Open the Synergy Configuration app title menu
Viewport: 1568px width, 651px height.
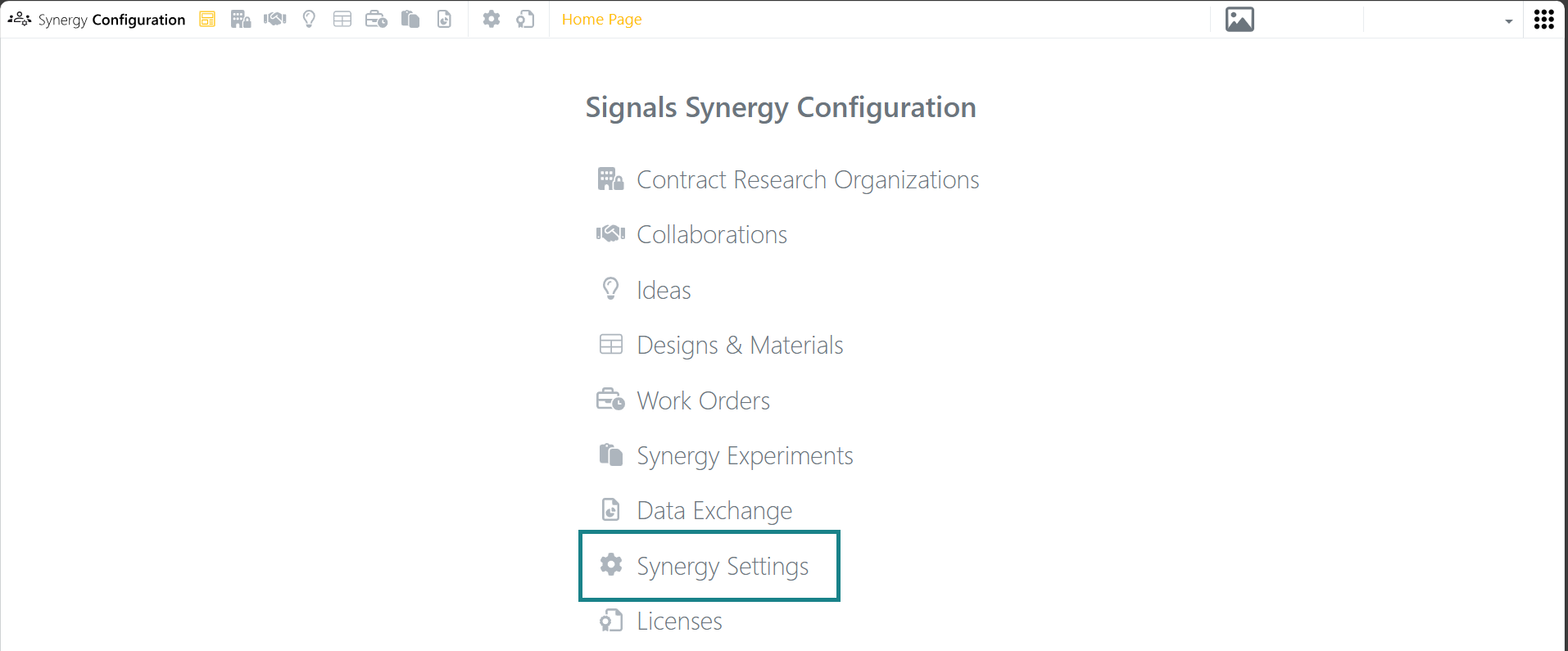[x=97, y=19]
